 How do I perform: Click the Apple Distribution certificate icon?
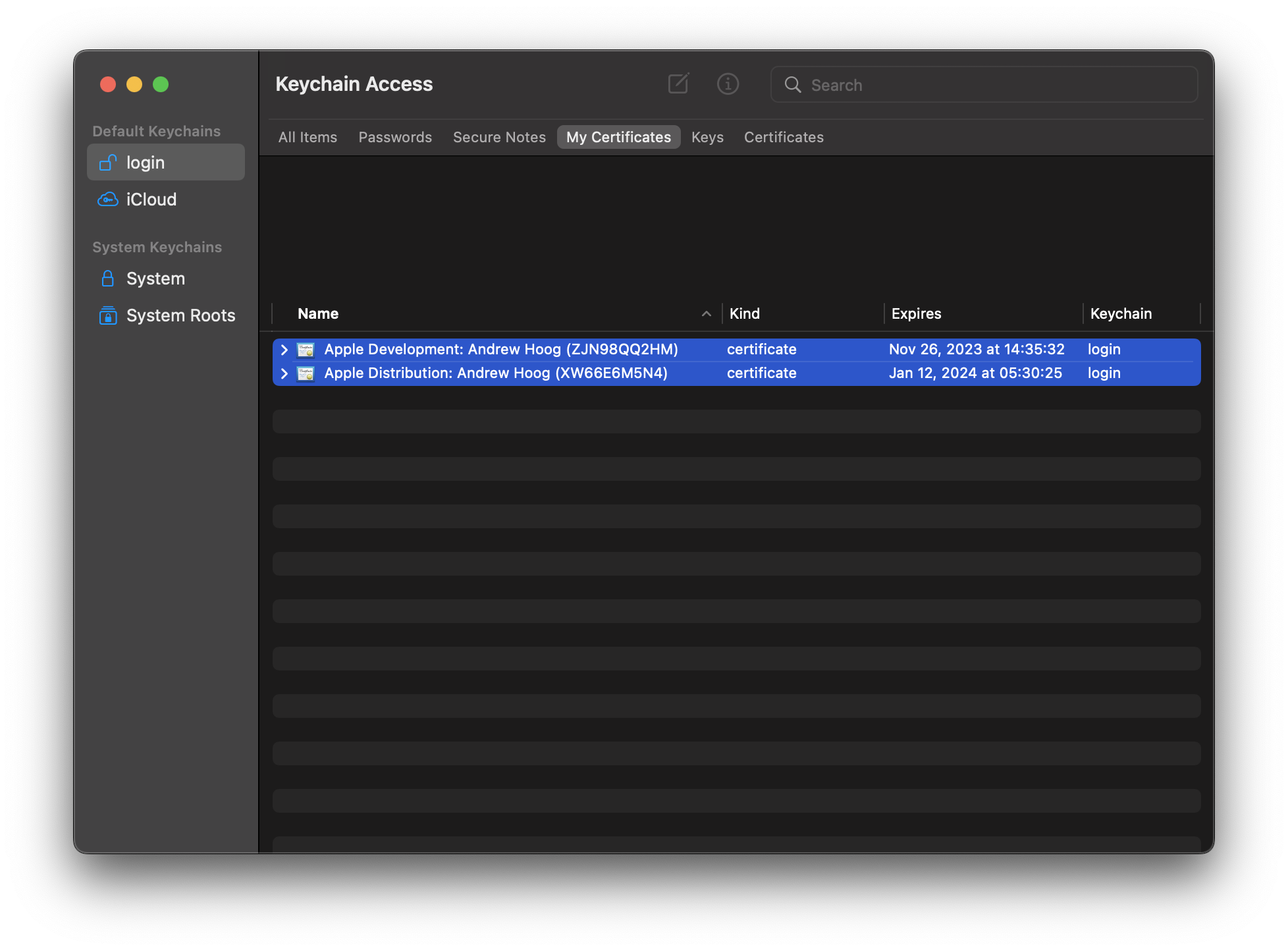306,373
